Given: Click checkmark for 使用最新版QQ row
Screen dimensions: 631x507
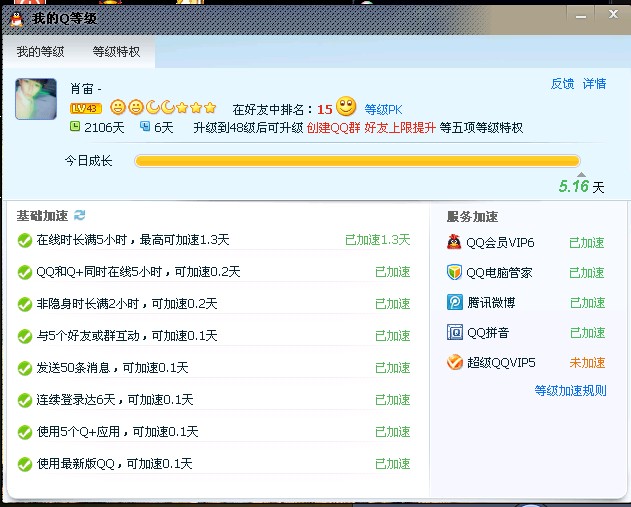Looking at the screenshot, I should click(25, 464).
